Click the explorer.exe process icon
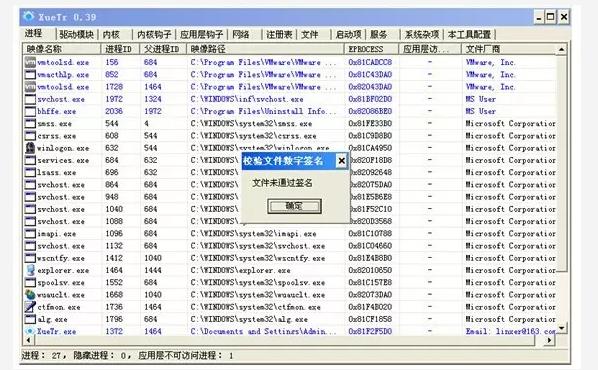 (x=30, y=270)
